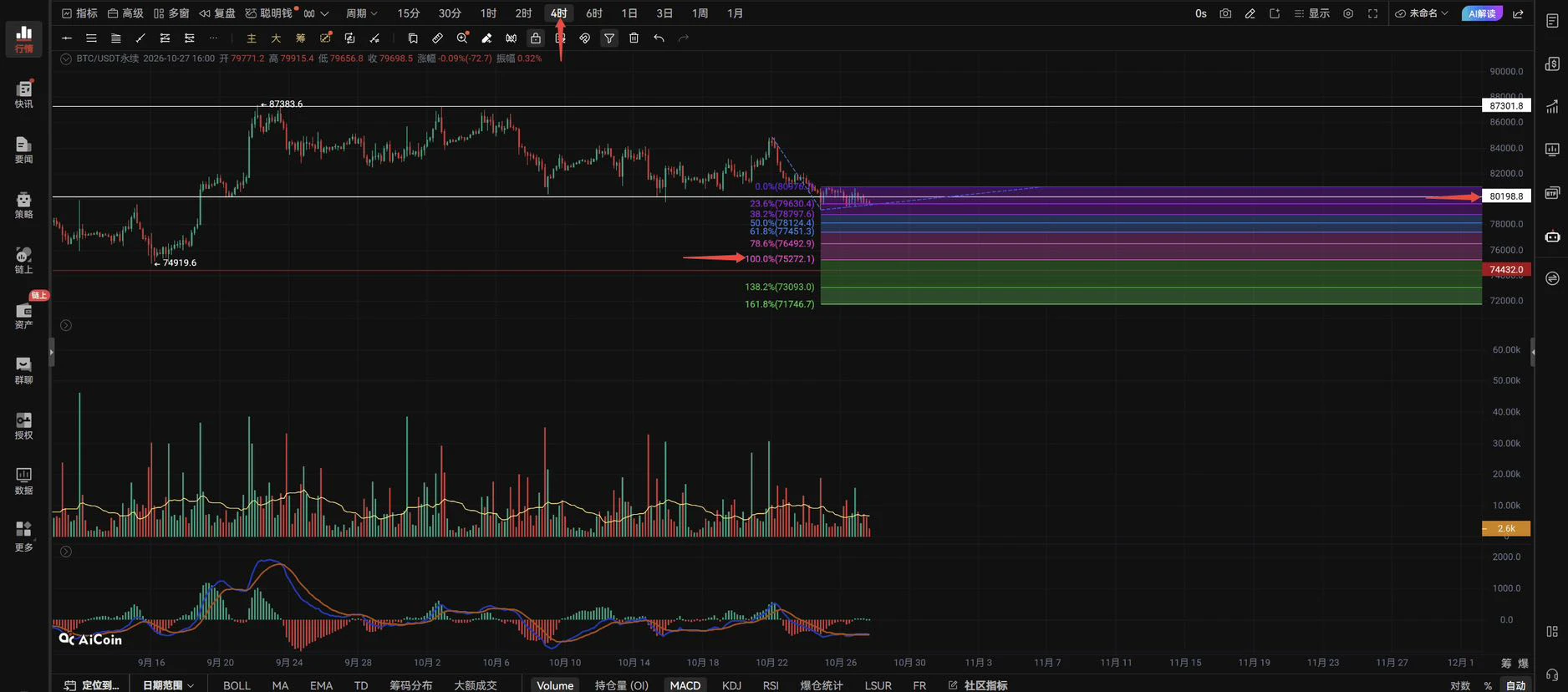The image size is (1568, 692).
Task: Click the 定位到 locate button
Action: [x=92, y=684]
